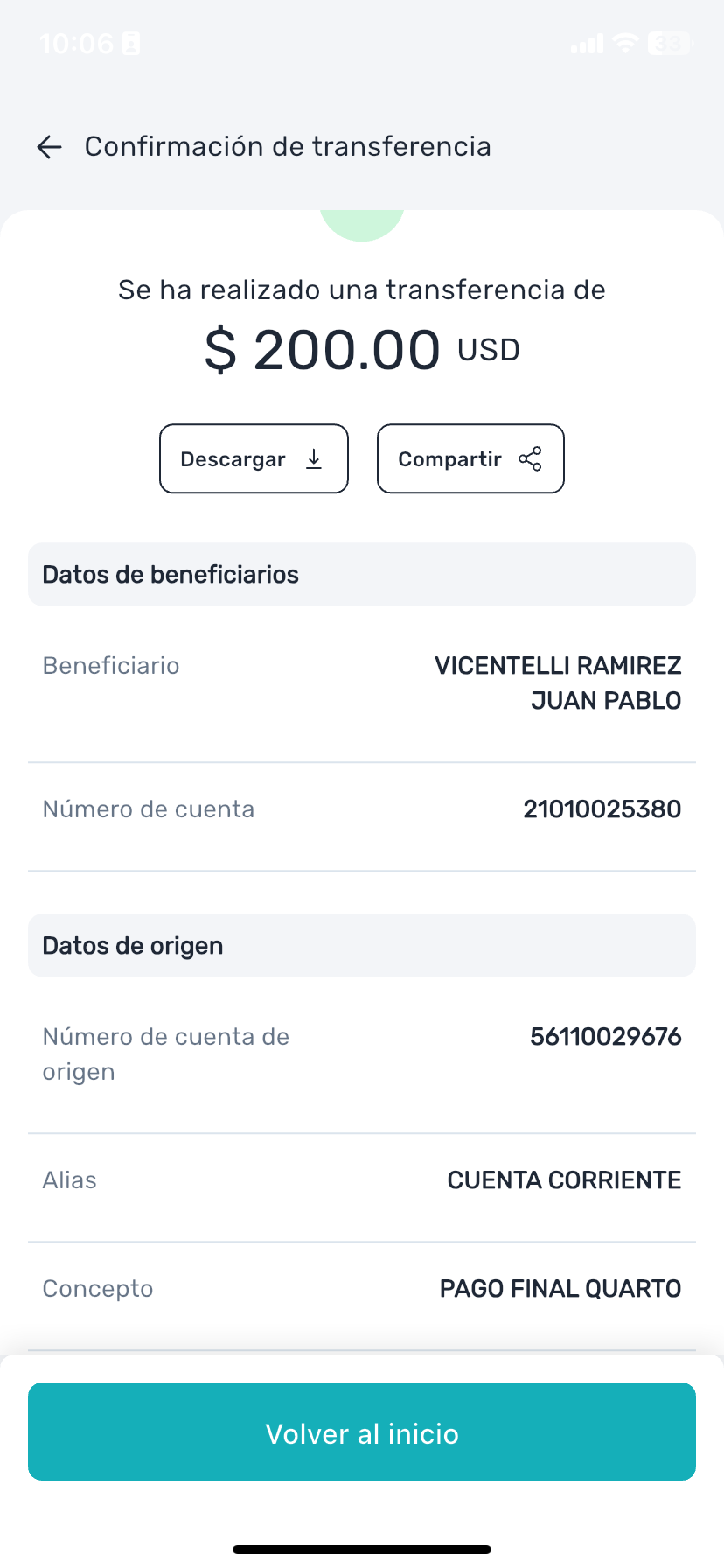Select the Datos de origen section header
This screenshot has height=1568, width=724.
tap(133, 946)
